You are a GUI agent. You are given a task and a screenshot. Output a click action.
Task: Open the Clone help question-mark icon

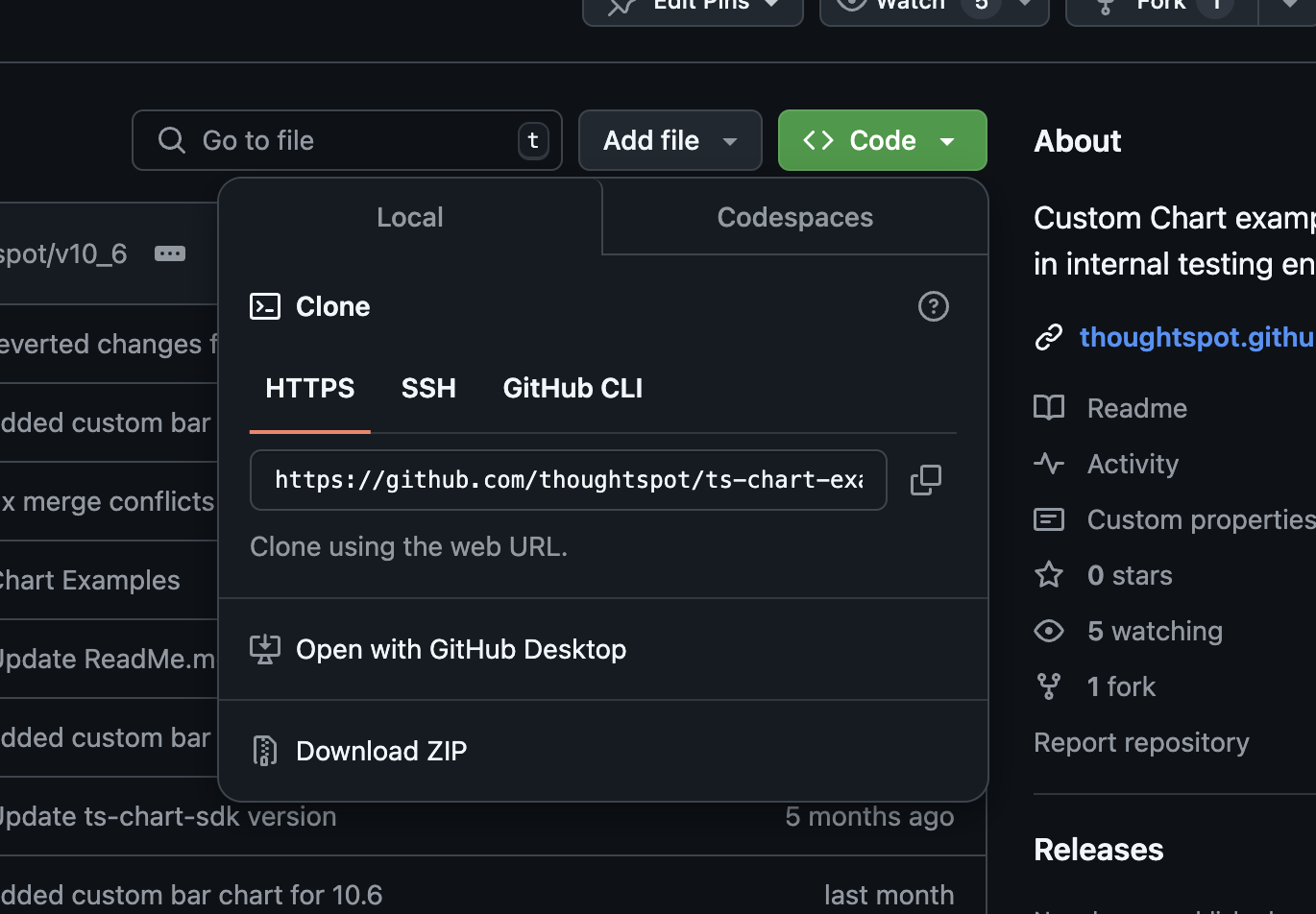(x=934, y=306)
